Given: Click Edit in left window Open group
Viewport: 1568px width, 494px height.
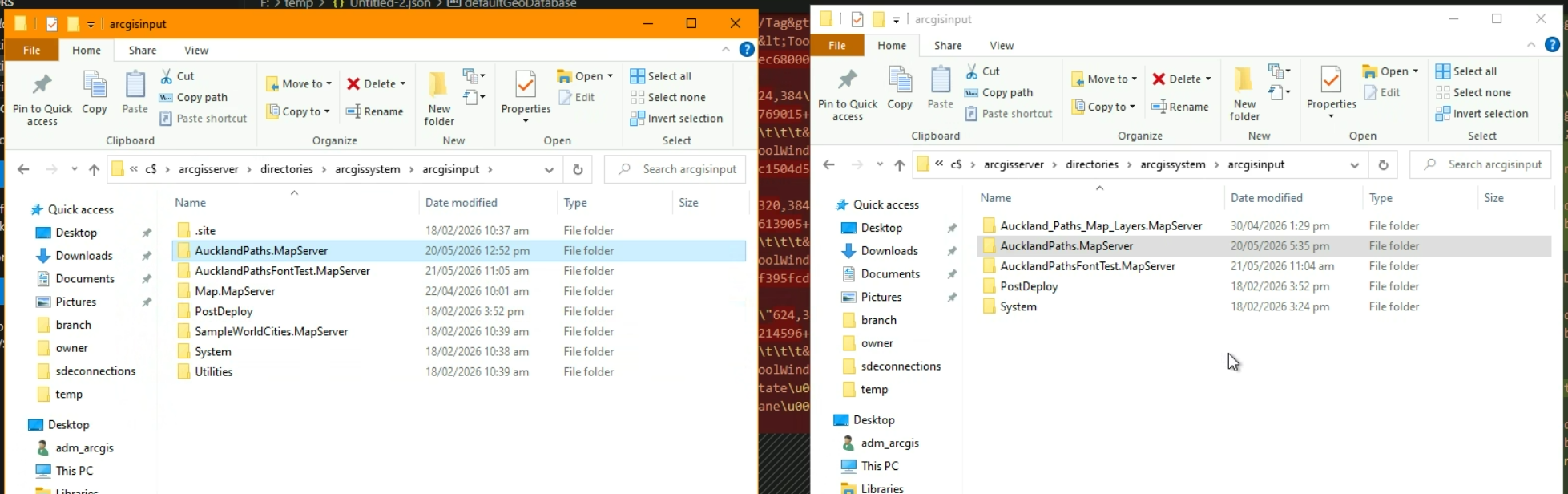Looking at the screenshot, I should [577, 97].
